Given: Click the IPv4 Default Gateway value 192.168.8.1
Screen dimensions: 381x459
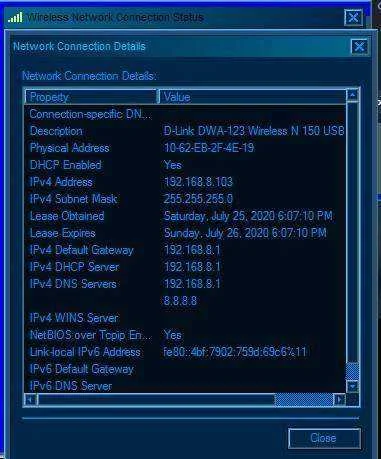Looking at the screenshot, I should pos(192,250).
